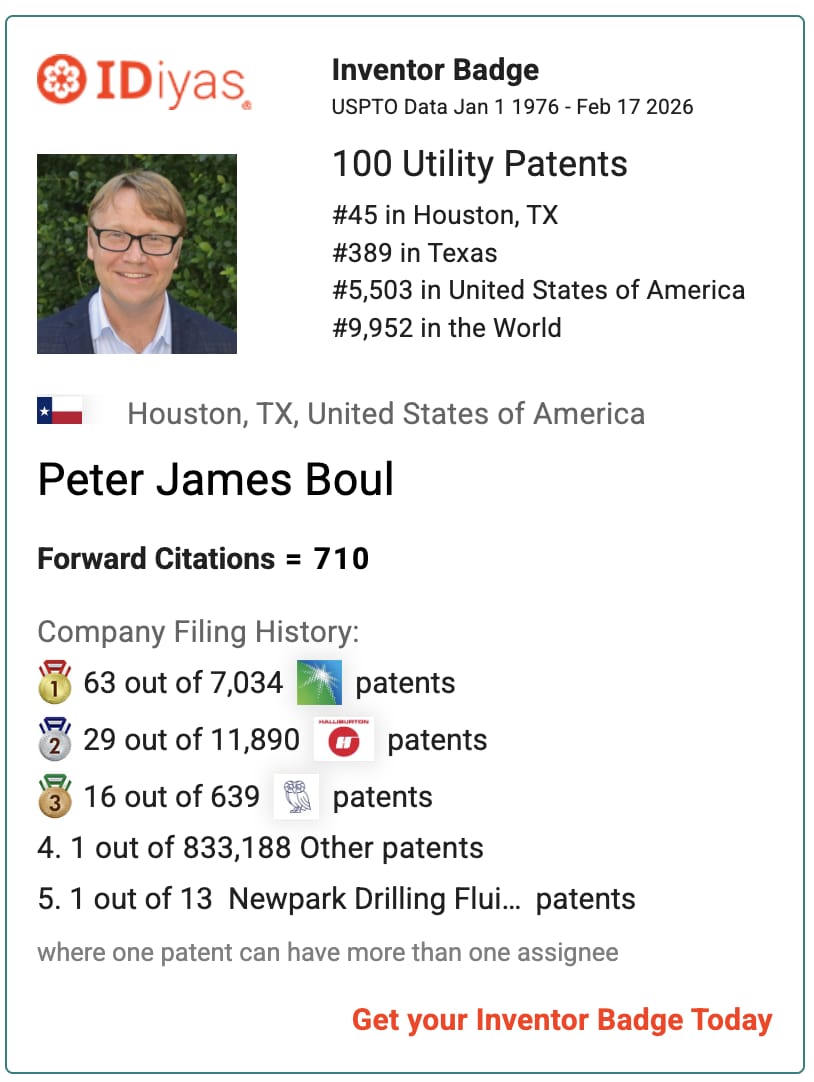This screenshot has height=1082, width=814.
Task: Click the IDiyas logo
Action: point(144,80)
